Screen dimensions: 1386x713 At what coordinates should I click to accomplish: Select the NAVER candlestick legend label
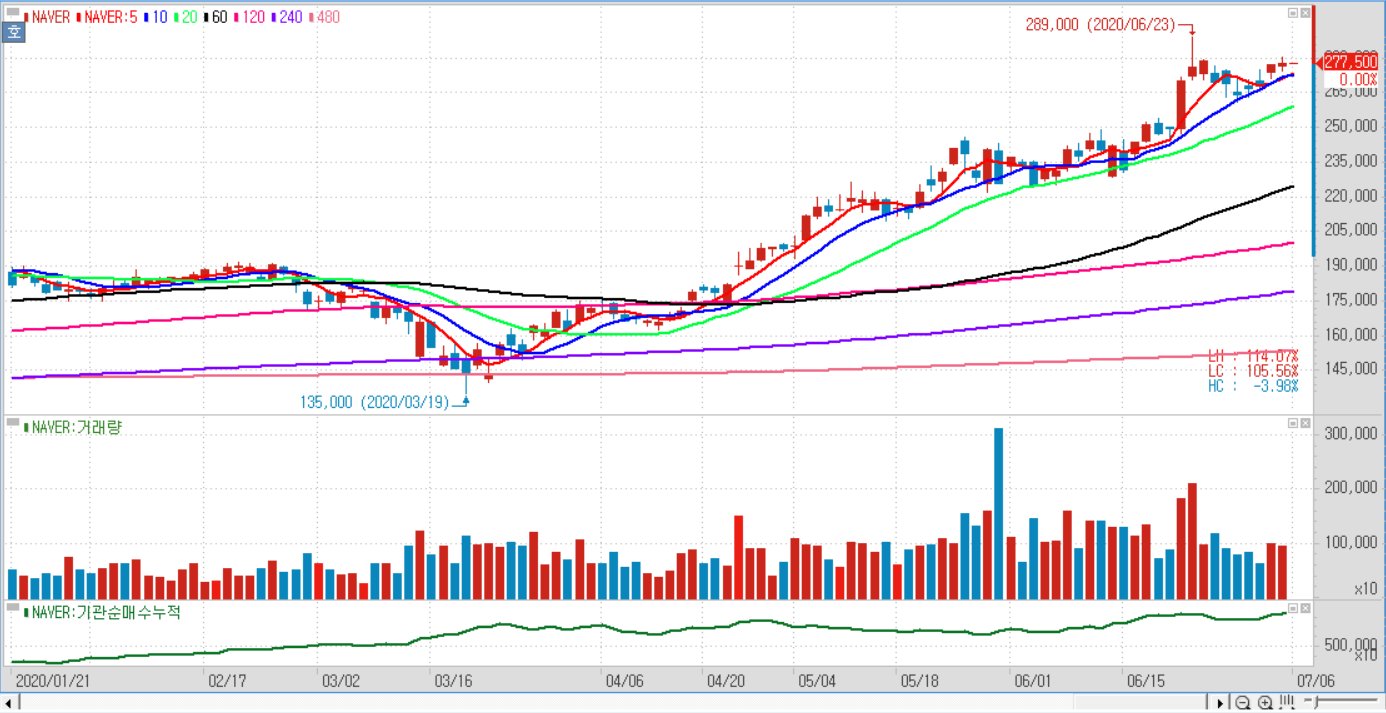pos(51,17)
